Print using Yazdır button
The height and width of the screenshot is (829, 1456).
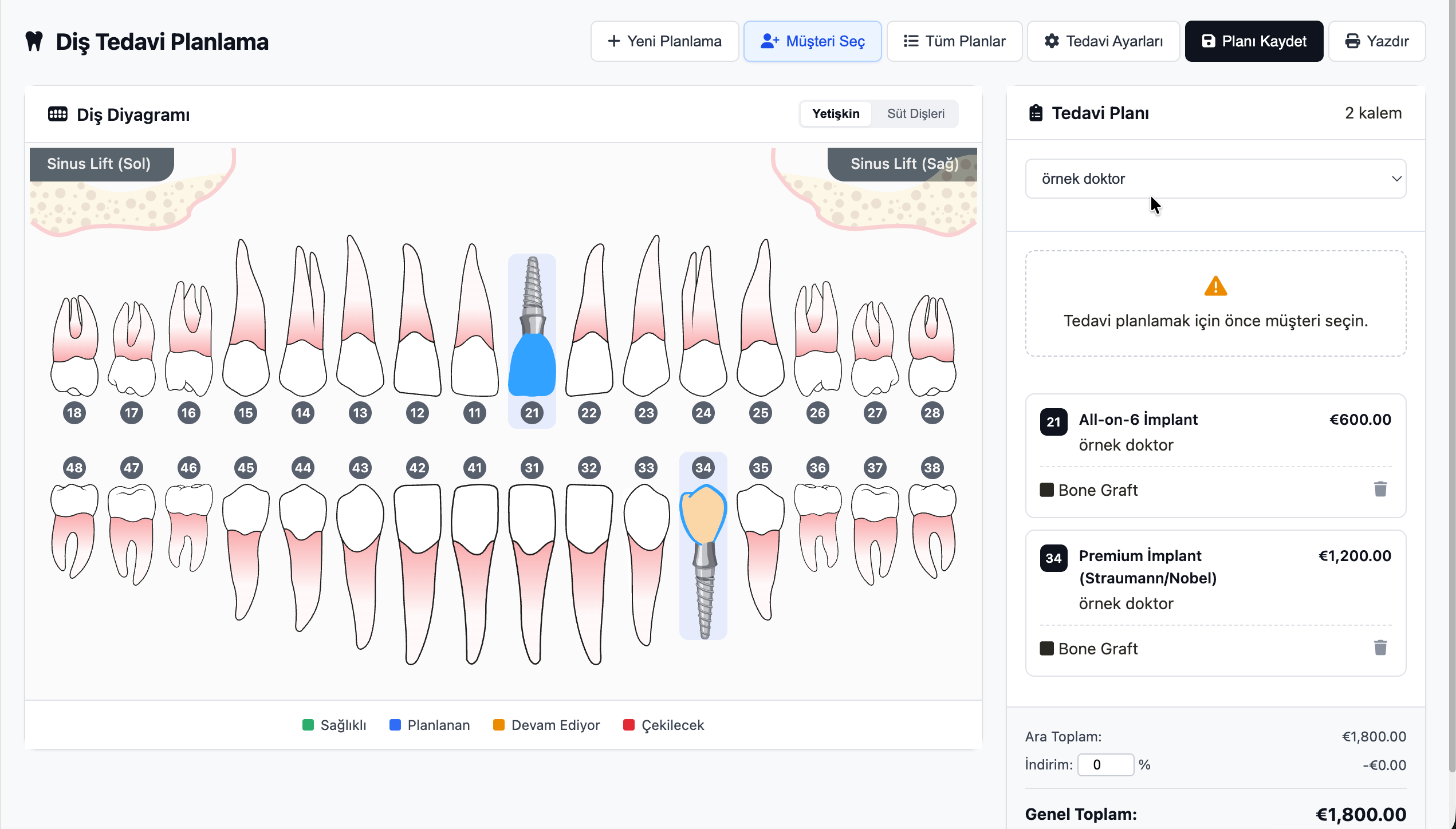click(1376, 41)
